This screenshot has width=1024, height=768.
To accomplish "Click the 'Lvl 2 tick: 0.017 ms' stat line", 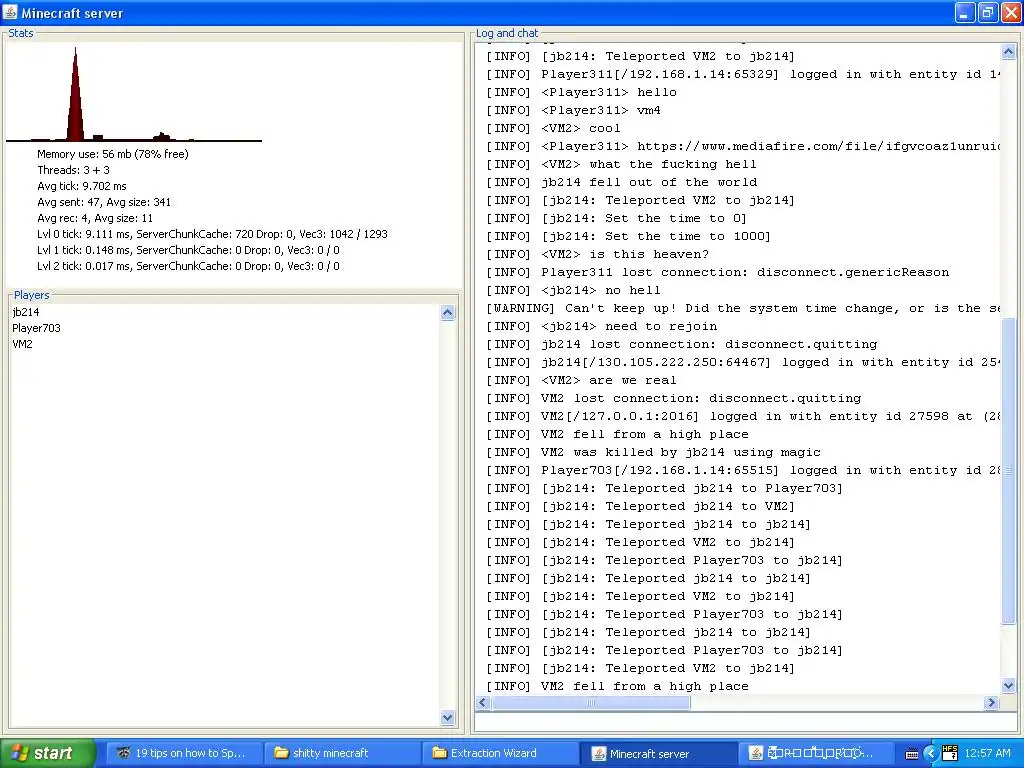I will [188, 266].
